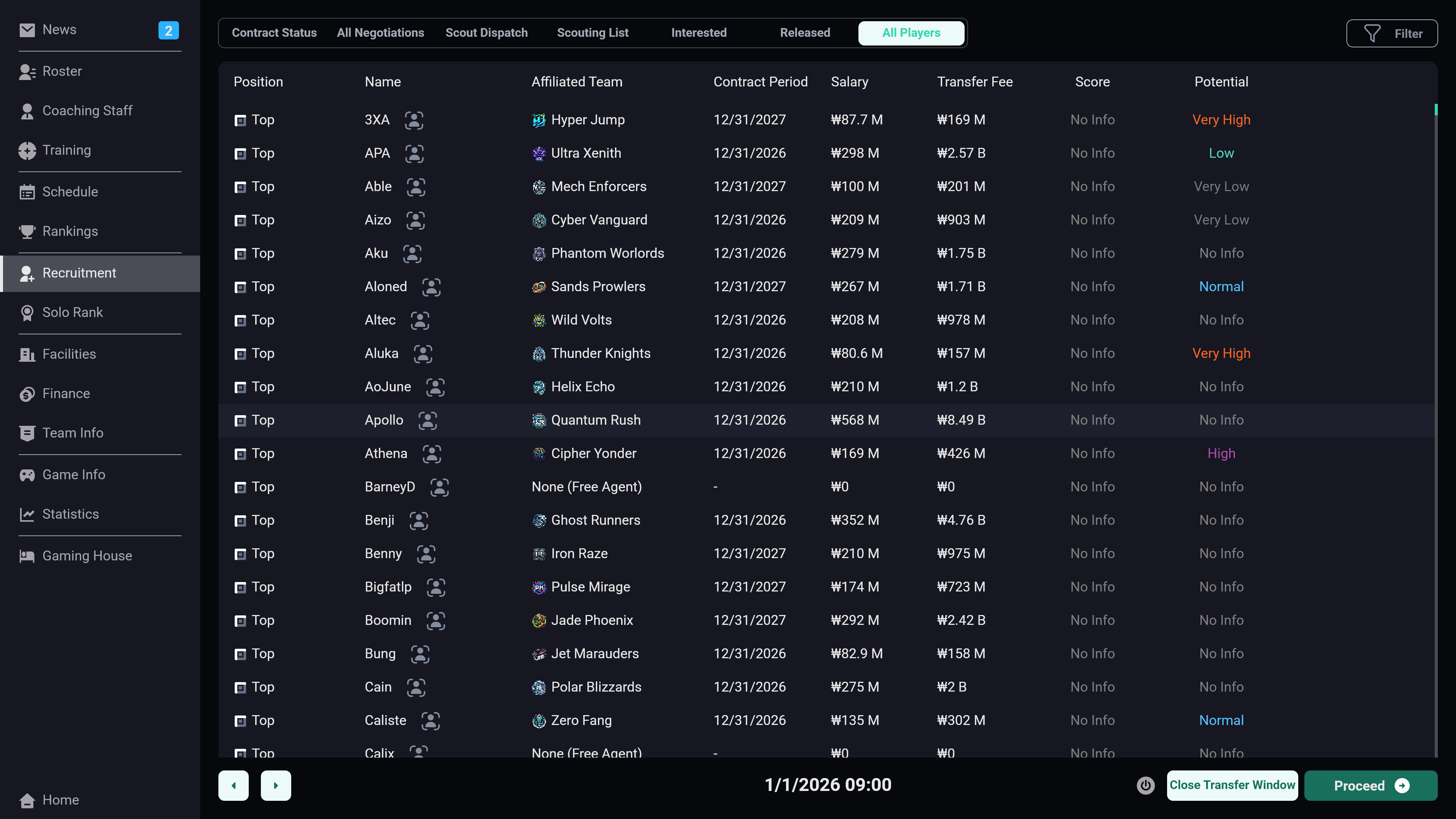1456x819 pixels.
Task: Go to previous page with left arrow
Action: pyautogui.click(x=234, y=785)
